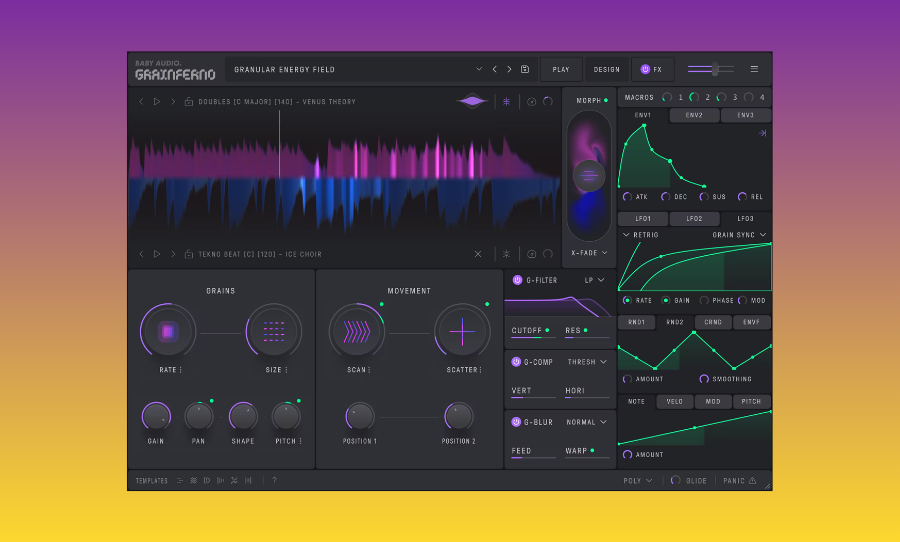
Task: Select the LFO2 tab
Action: pos(694,218)
